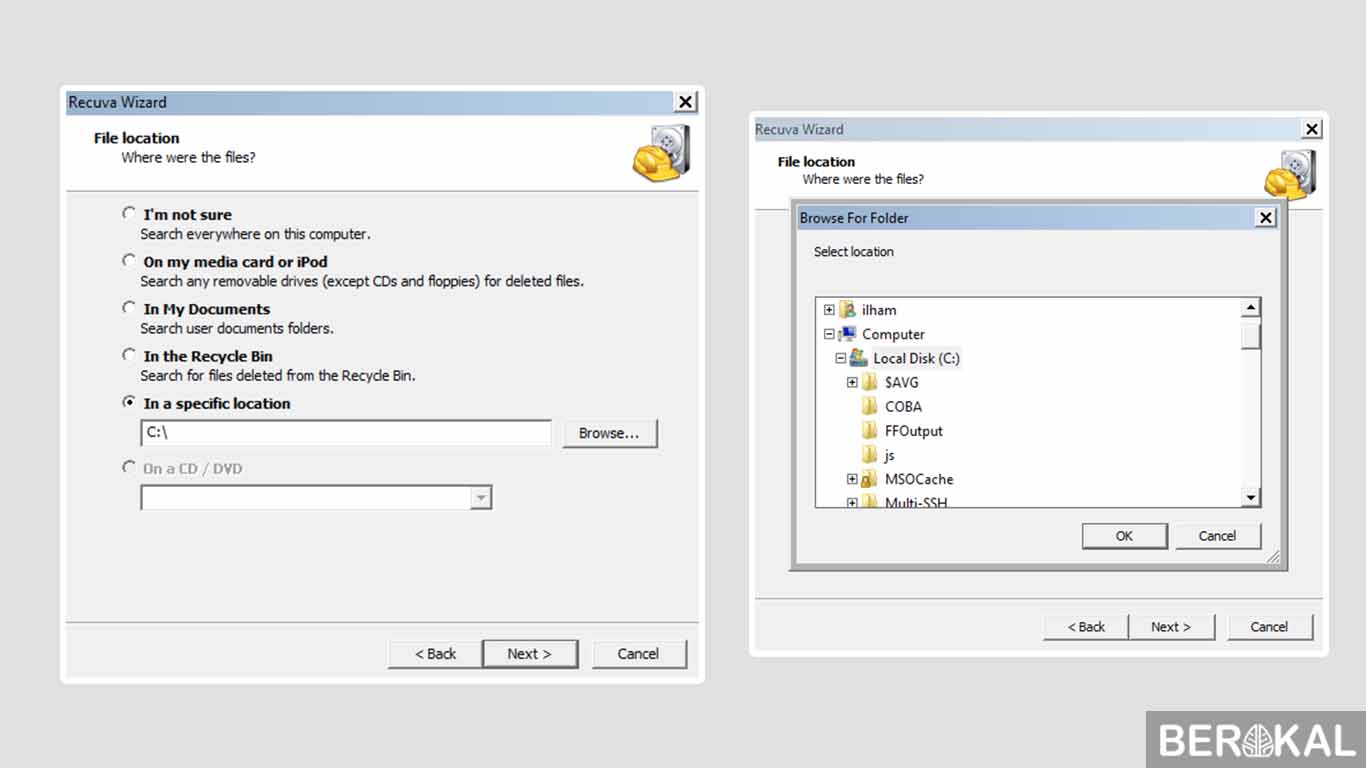Image resolution: width=1366 pixels, height=768 pixels.
Task: Open the CD/DVD drive dropdown
Action: coord(482,497)
